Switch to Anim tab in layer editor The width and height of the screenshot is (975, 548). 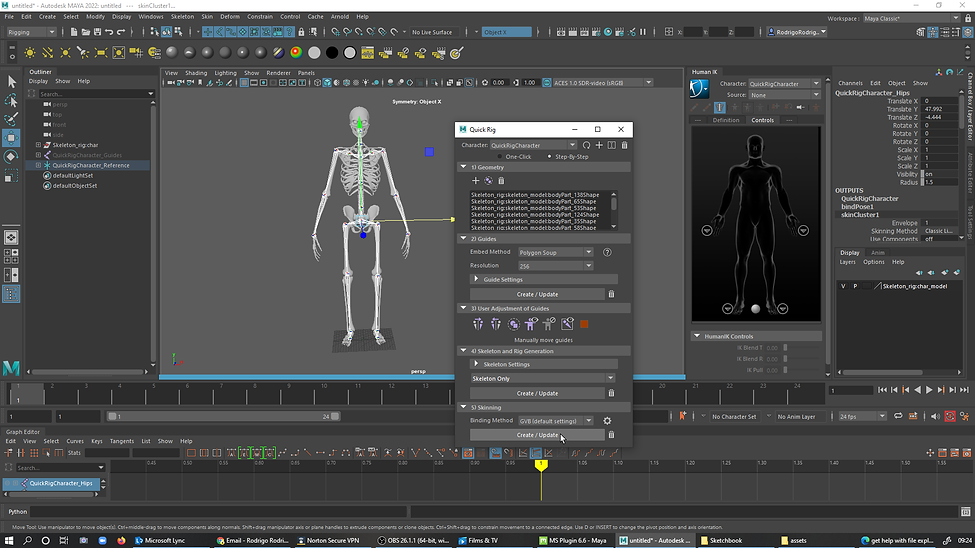click(877, 253)
